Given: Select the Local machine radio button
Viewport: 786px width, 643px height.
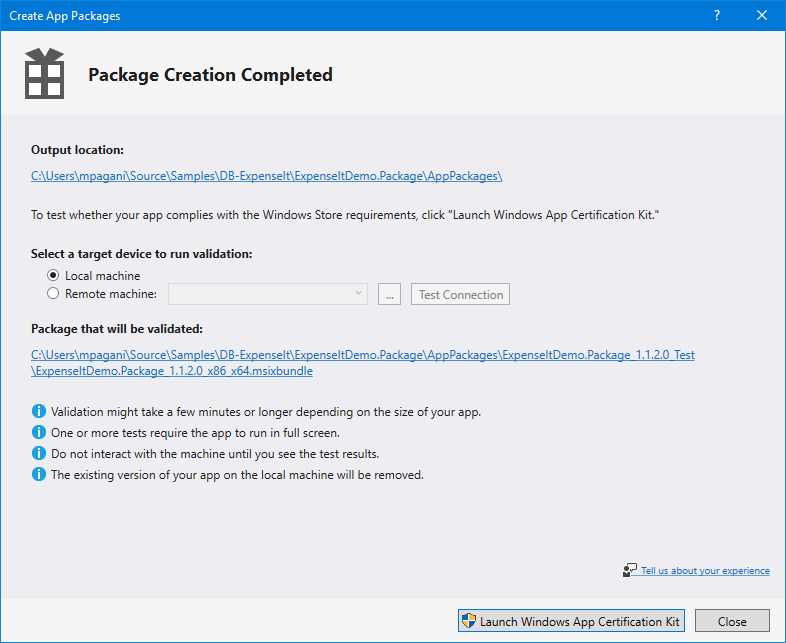Looking at the screenshot, I should click(x=53, y=275).
